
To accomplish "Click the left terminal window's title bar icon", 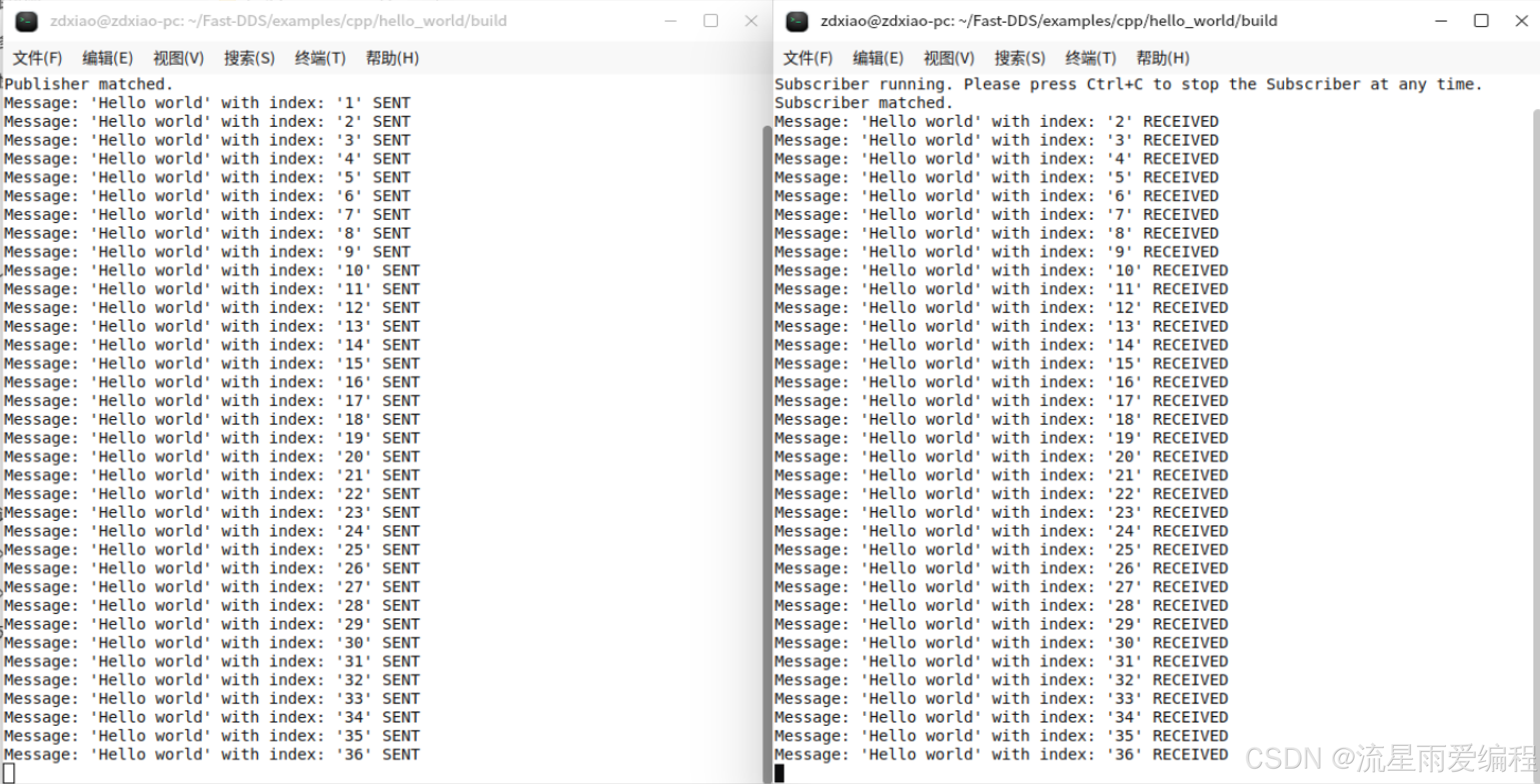I will 26,22.
